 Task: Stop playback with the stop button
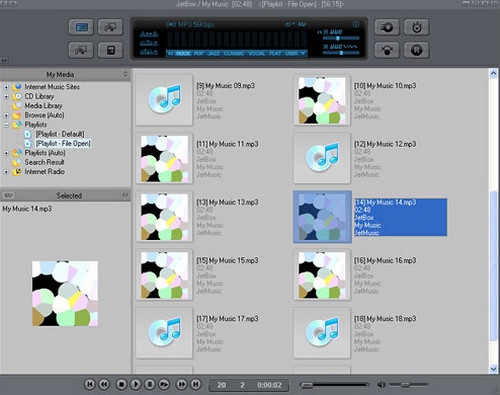pos(121,384)
